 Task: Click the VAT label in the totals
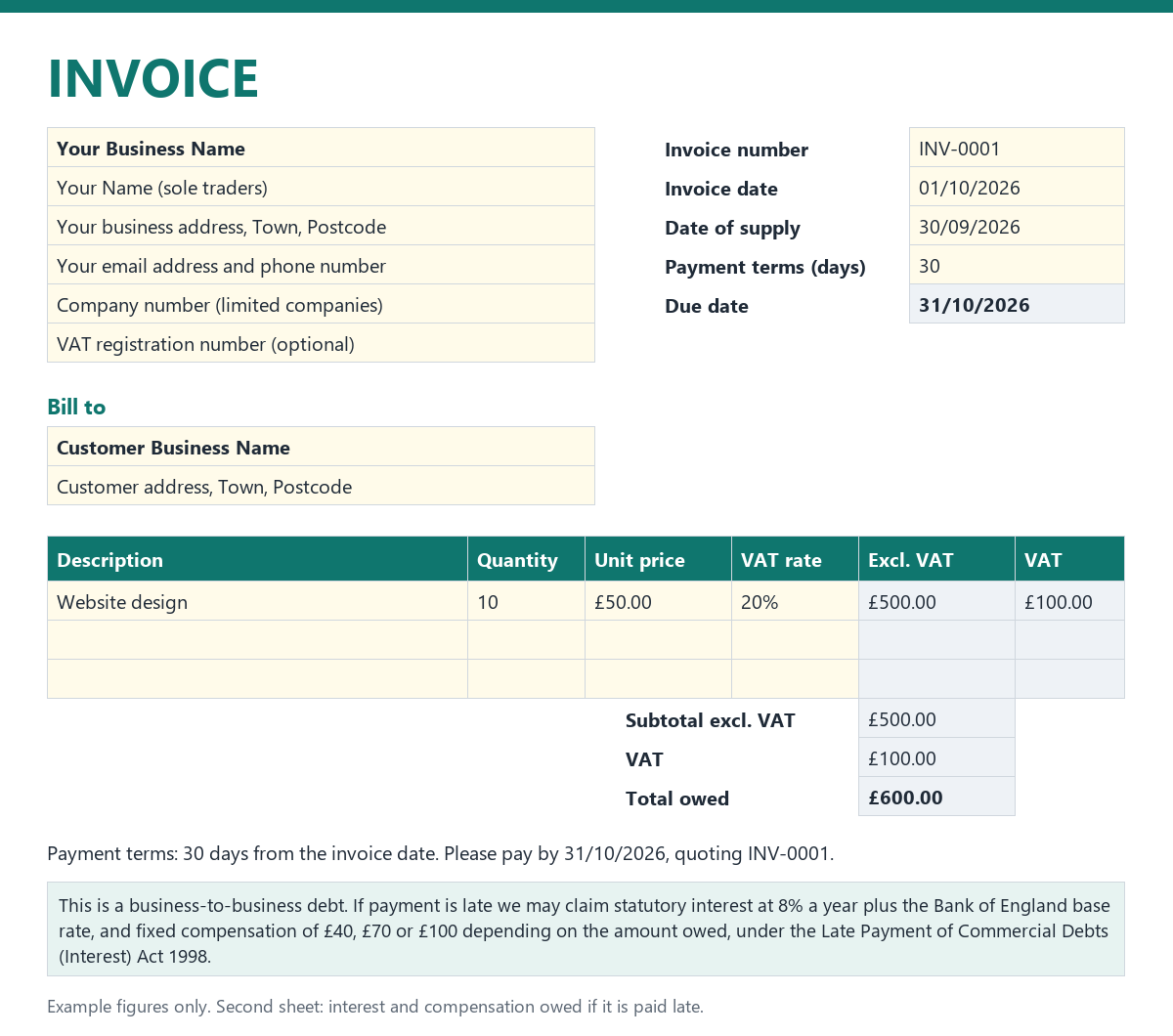tap(644, 759)
